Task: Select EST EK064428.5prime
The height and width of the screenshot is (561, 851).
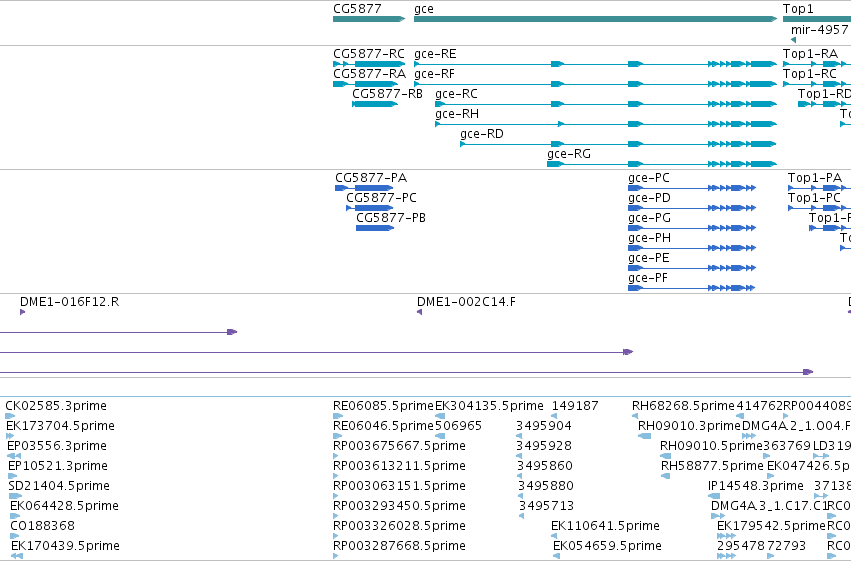Action: [64, 506]
